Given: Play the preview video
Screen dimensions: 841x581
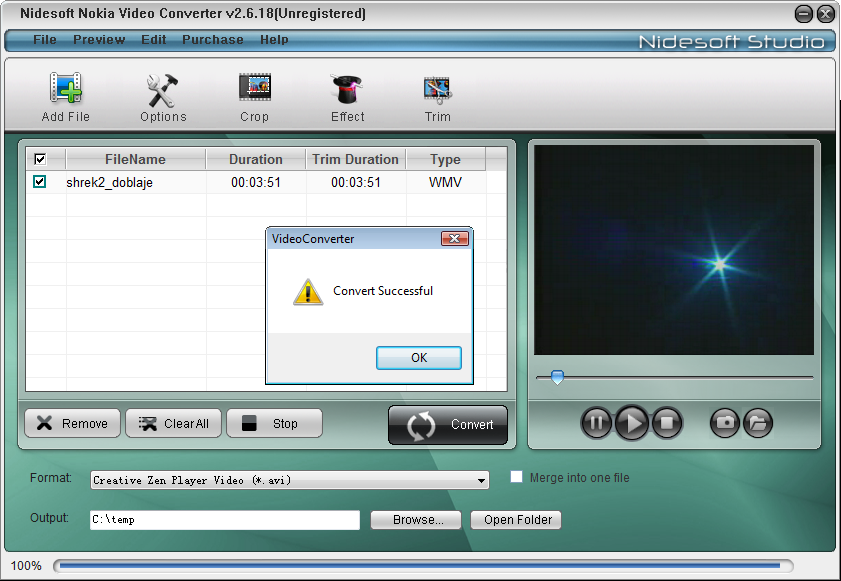Looking at the screenshot, I should (632, 423).
